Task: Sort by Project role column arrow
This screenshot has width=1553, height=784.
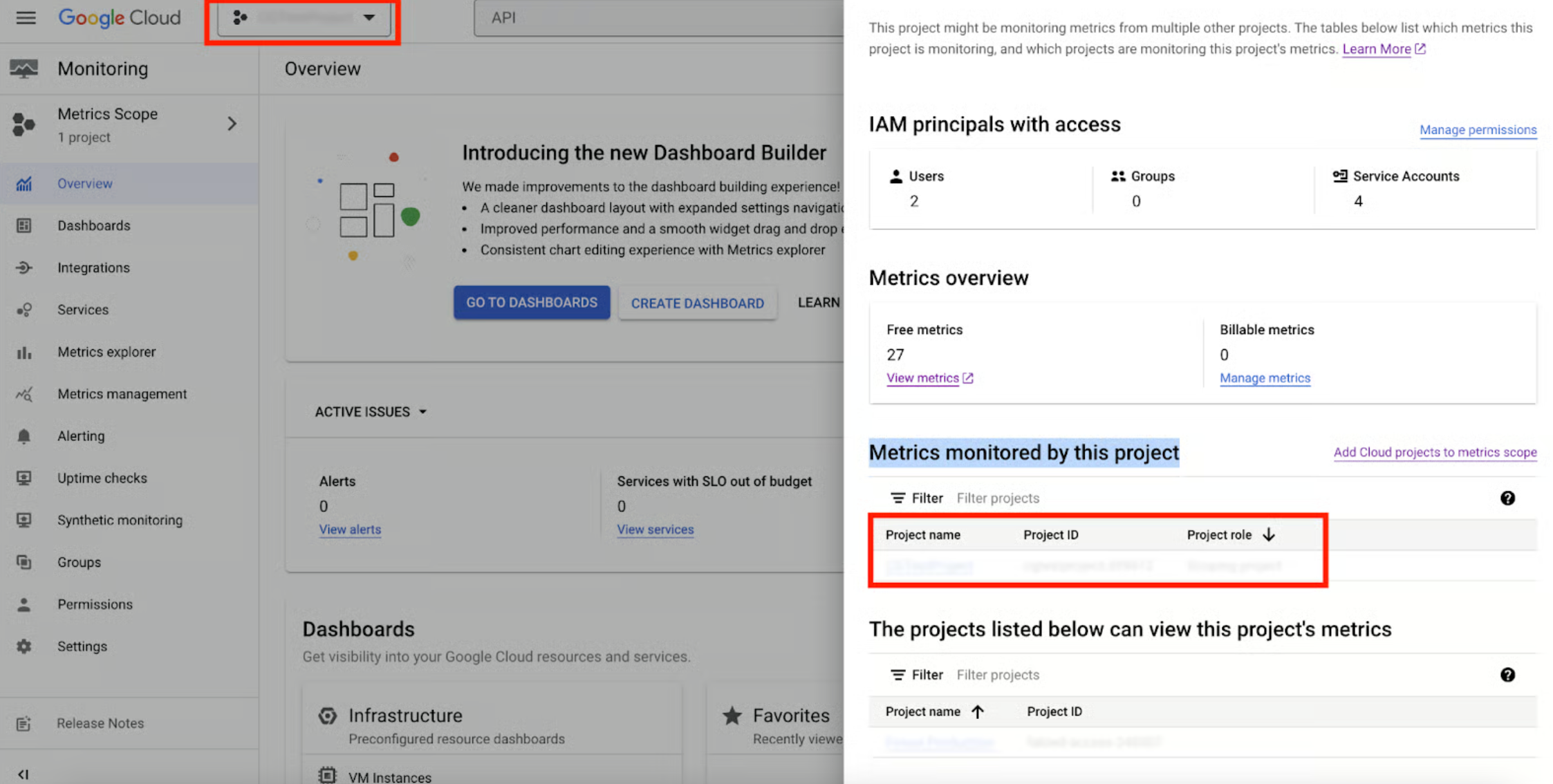Action: point(1269,535)
